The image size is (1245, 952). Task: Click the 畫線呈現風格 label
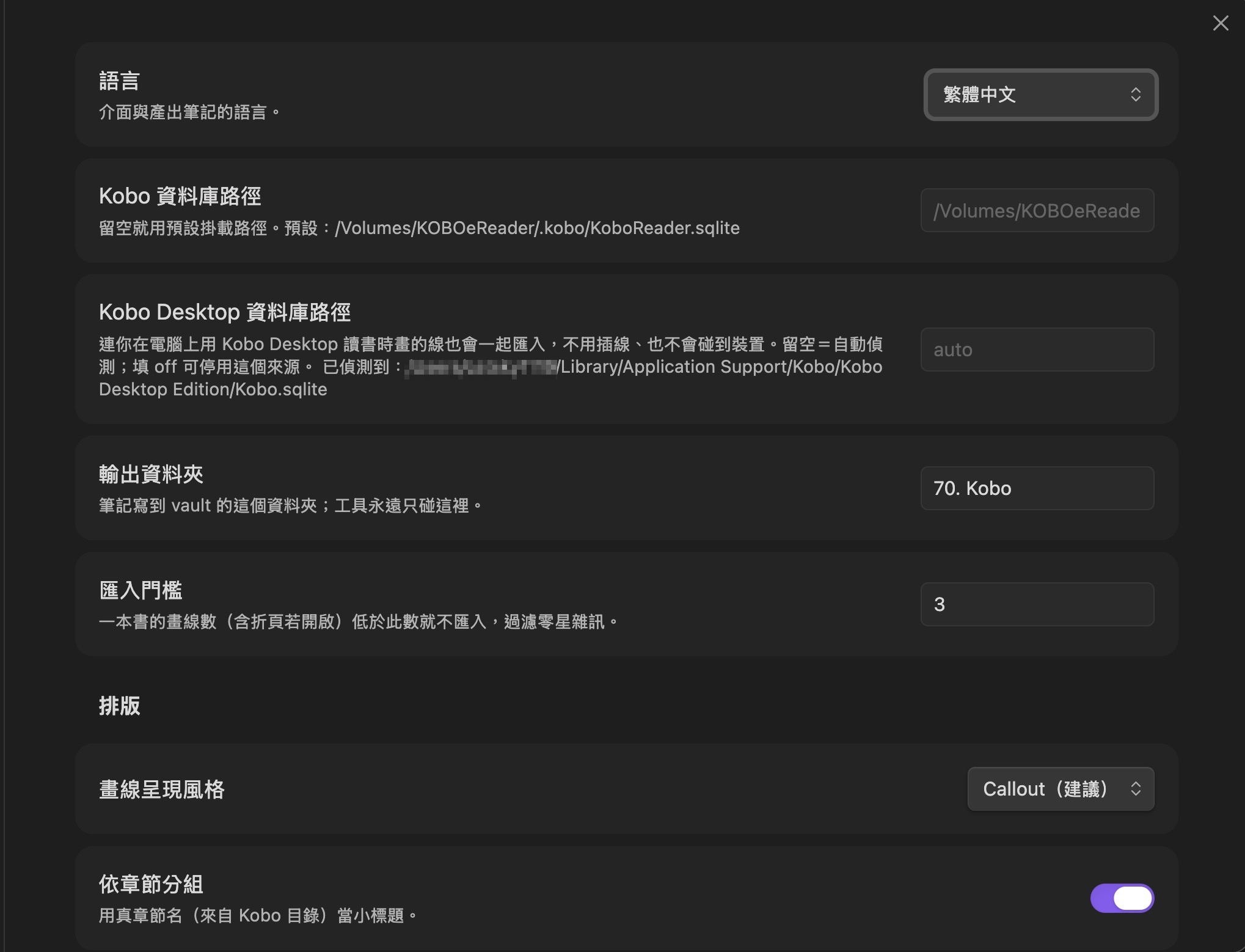tap(162, 789)
